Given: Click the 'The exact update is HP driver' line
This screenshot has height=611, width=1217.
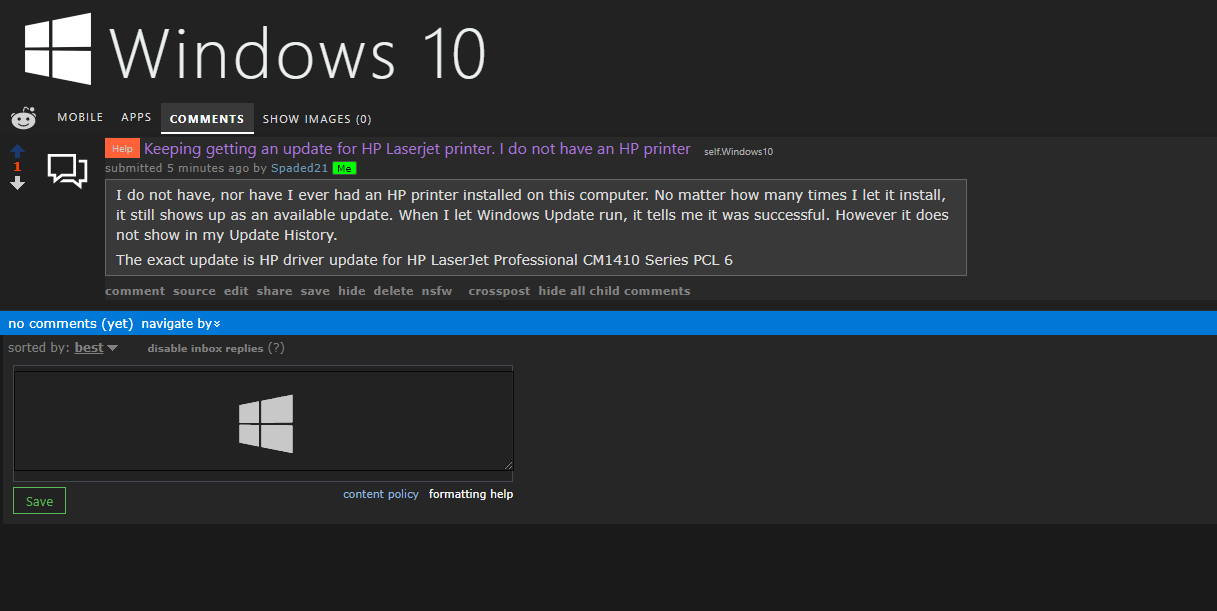Looking at the screenshot, I should click(424, 260).
